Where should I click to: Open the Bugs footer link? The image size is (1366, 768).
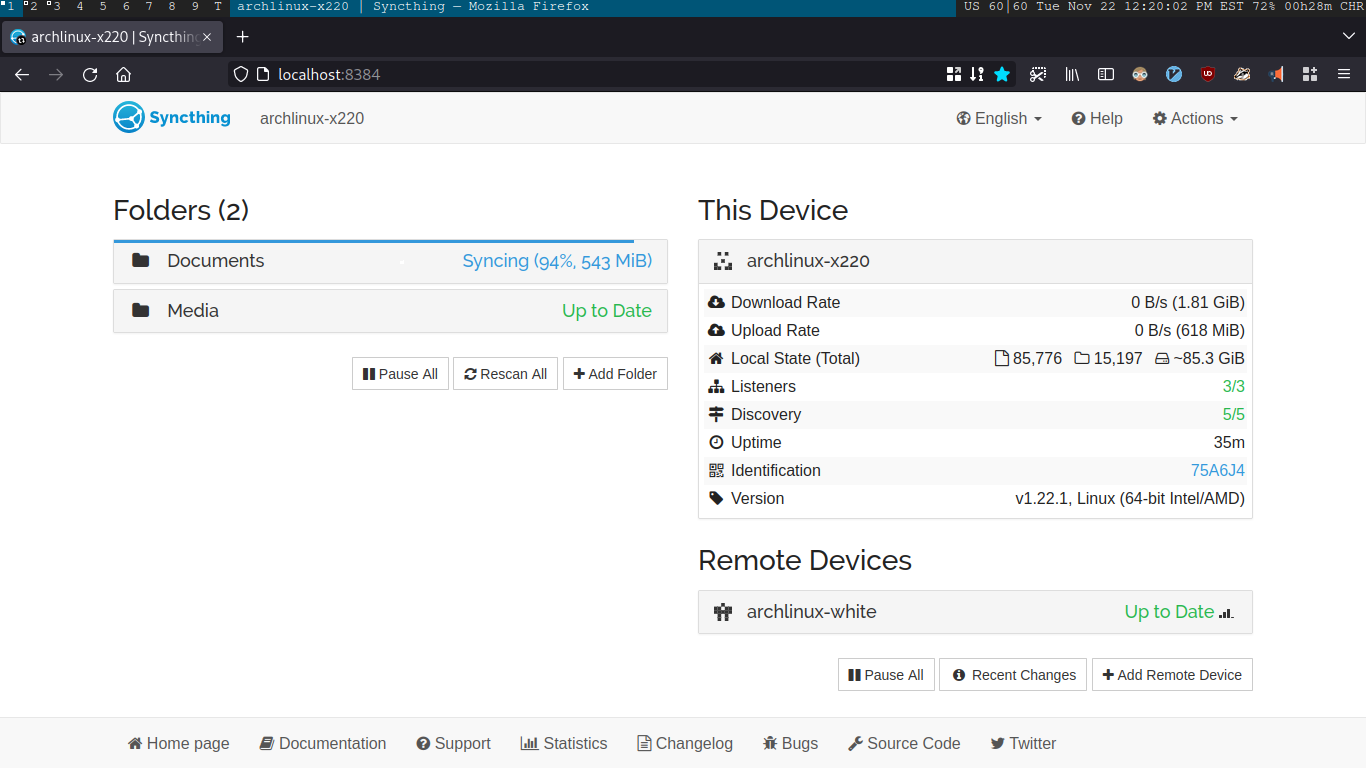(790, 743)
